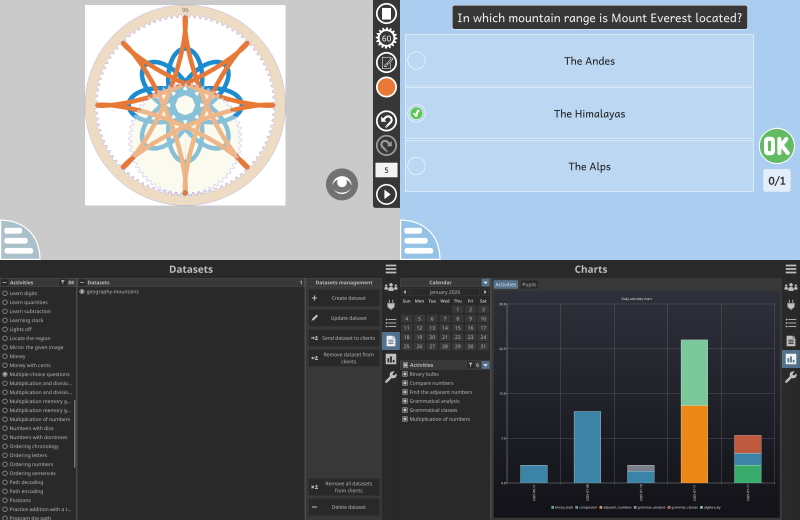Switch to the Pupils tab
Image resolution: width=800 pixels, height=520 pixels.
pos(529,285)
